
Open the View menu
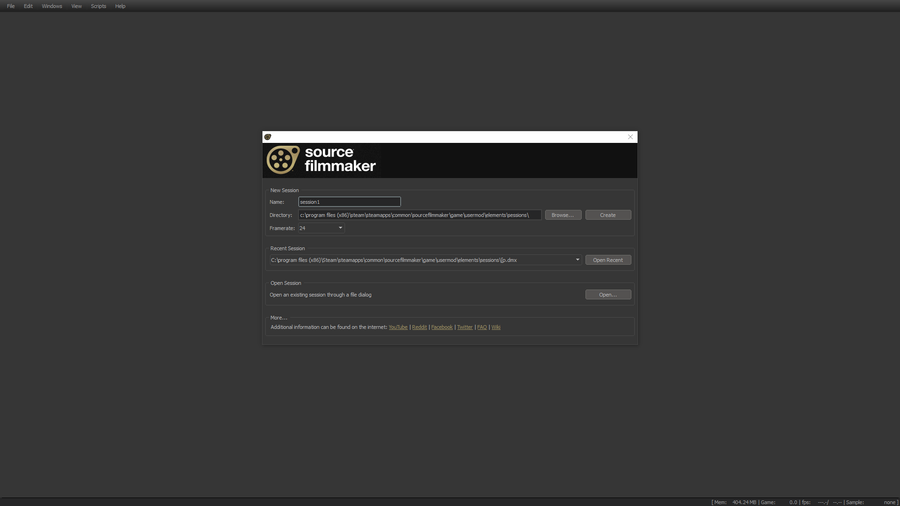click(x=76, y=6)
